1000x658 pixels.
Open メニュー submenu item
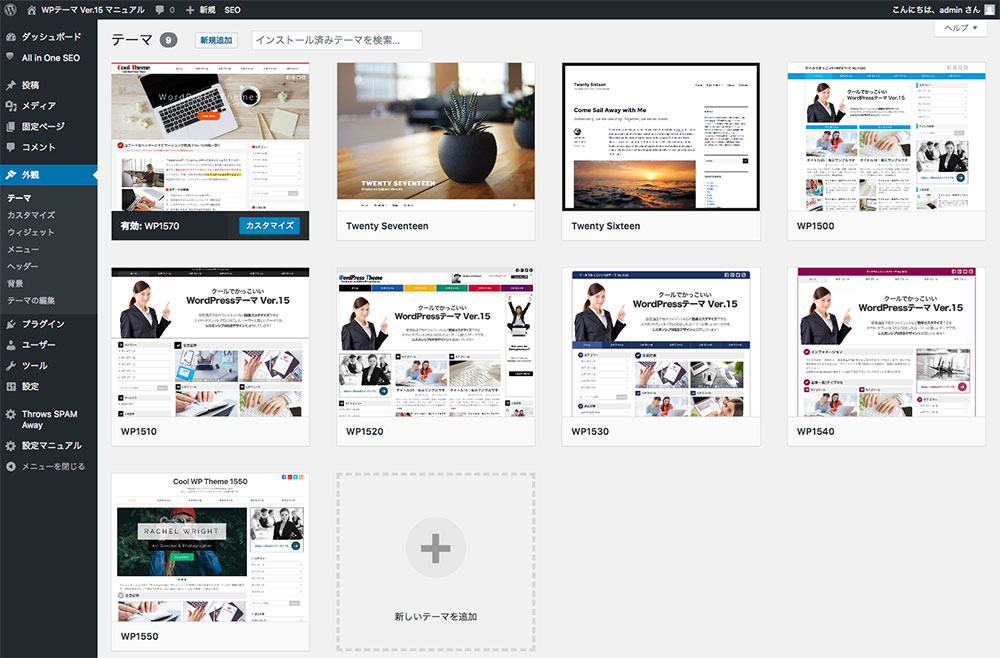[23, 249]
